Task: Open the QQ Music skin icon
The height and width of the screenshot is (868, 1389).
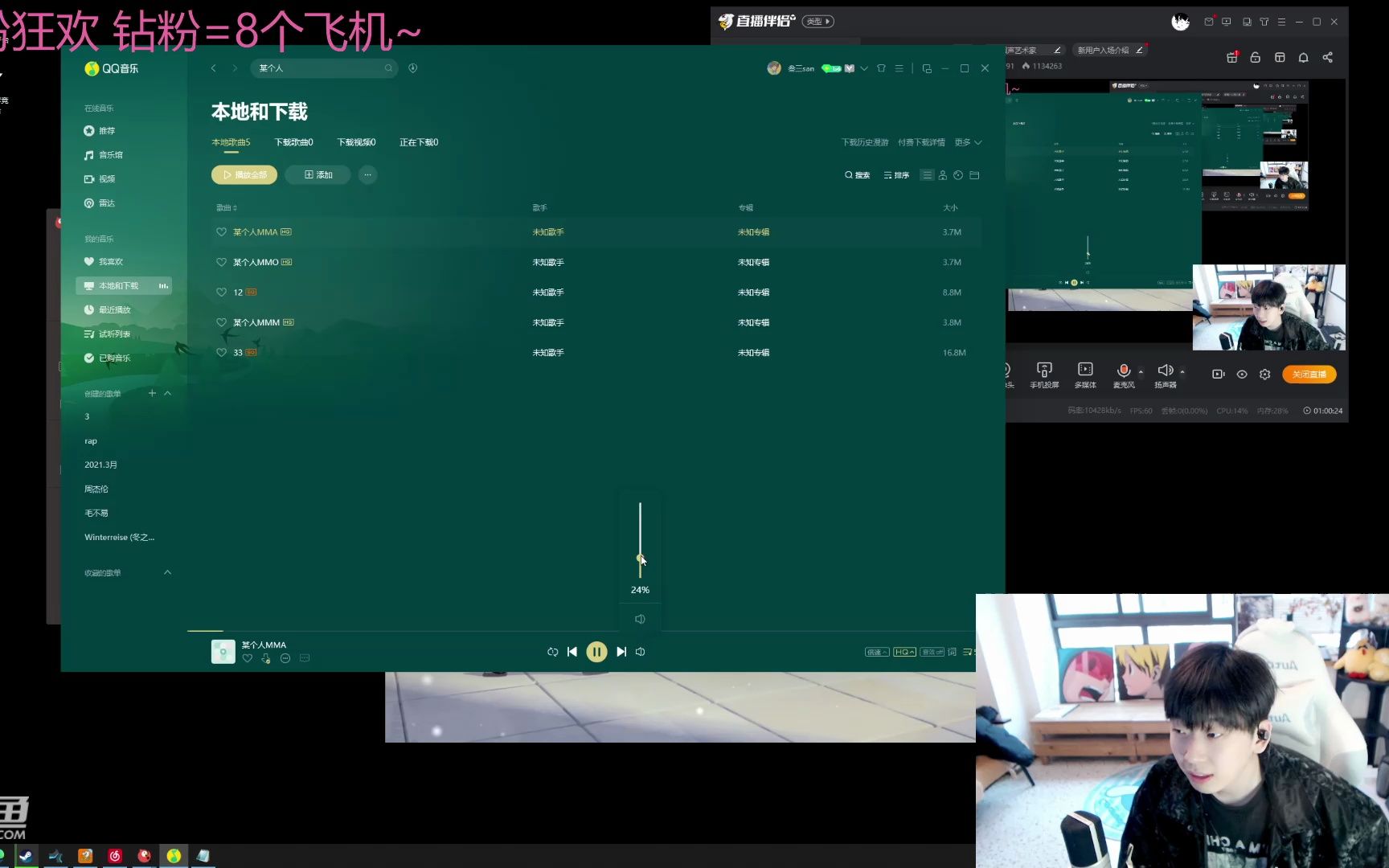Action: [x=881, y=68]
